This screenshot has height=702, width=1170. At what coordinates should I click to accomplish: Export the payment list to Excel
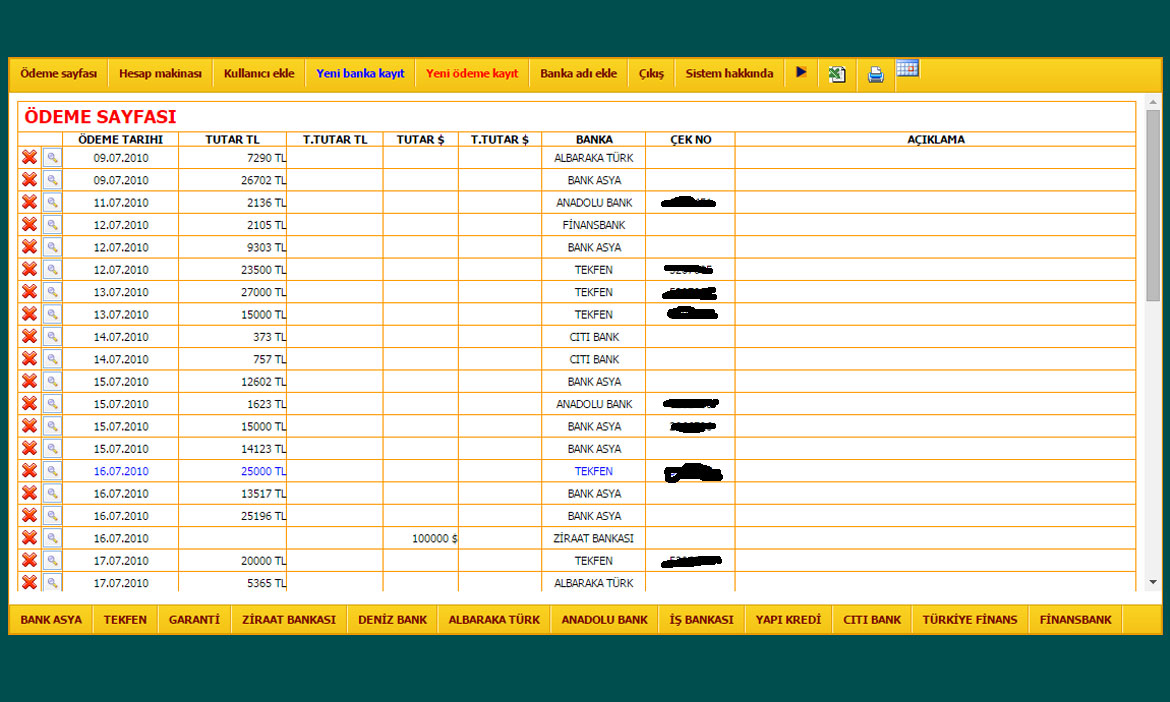pos(837,74)
